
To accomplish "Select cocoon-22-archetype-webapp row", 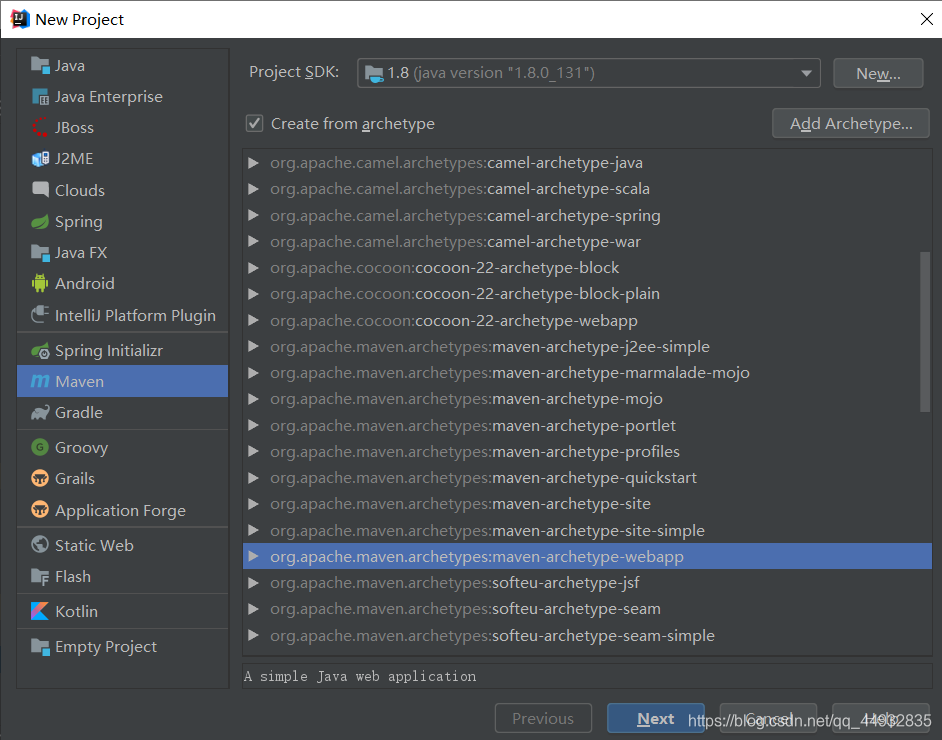I will [x=587, y=320].
